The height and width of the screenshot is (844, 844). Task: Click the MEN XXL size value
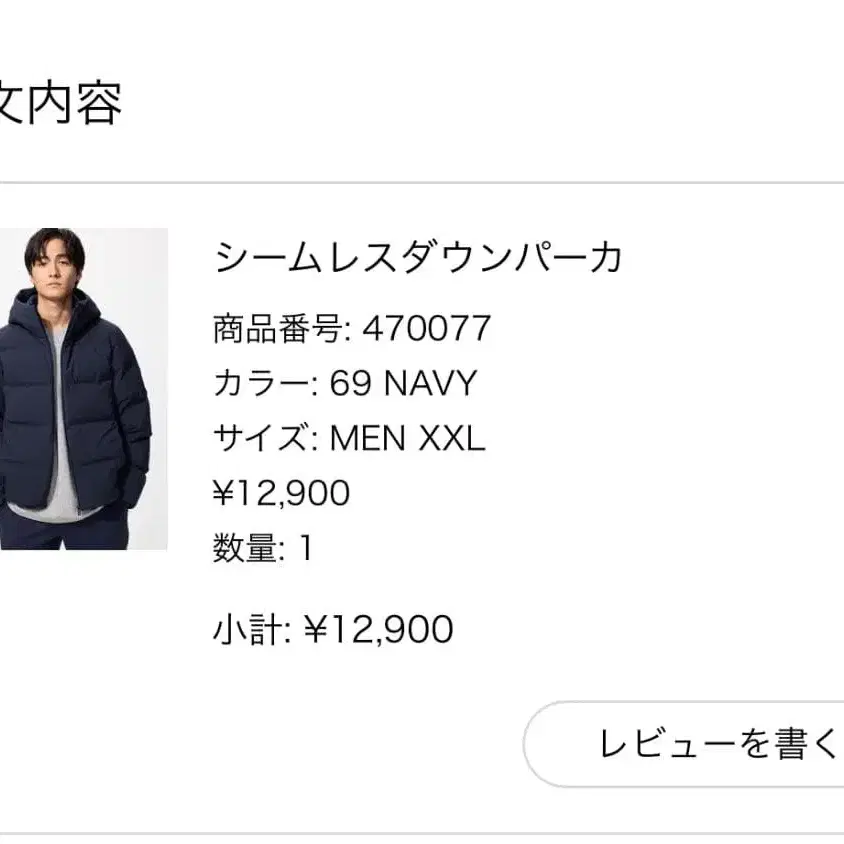pos(407,438)
